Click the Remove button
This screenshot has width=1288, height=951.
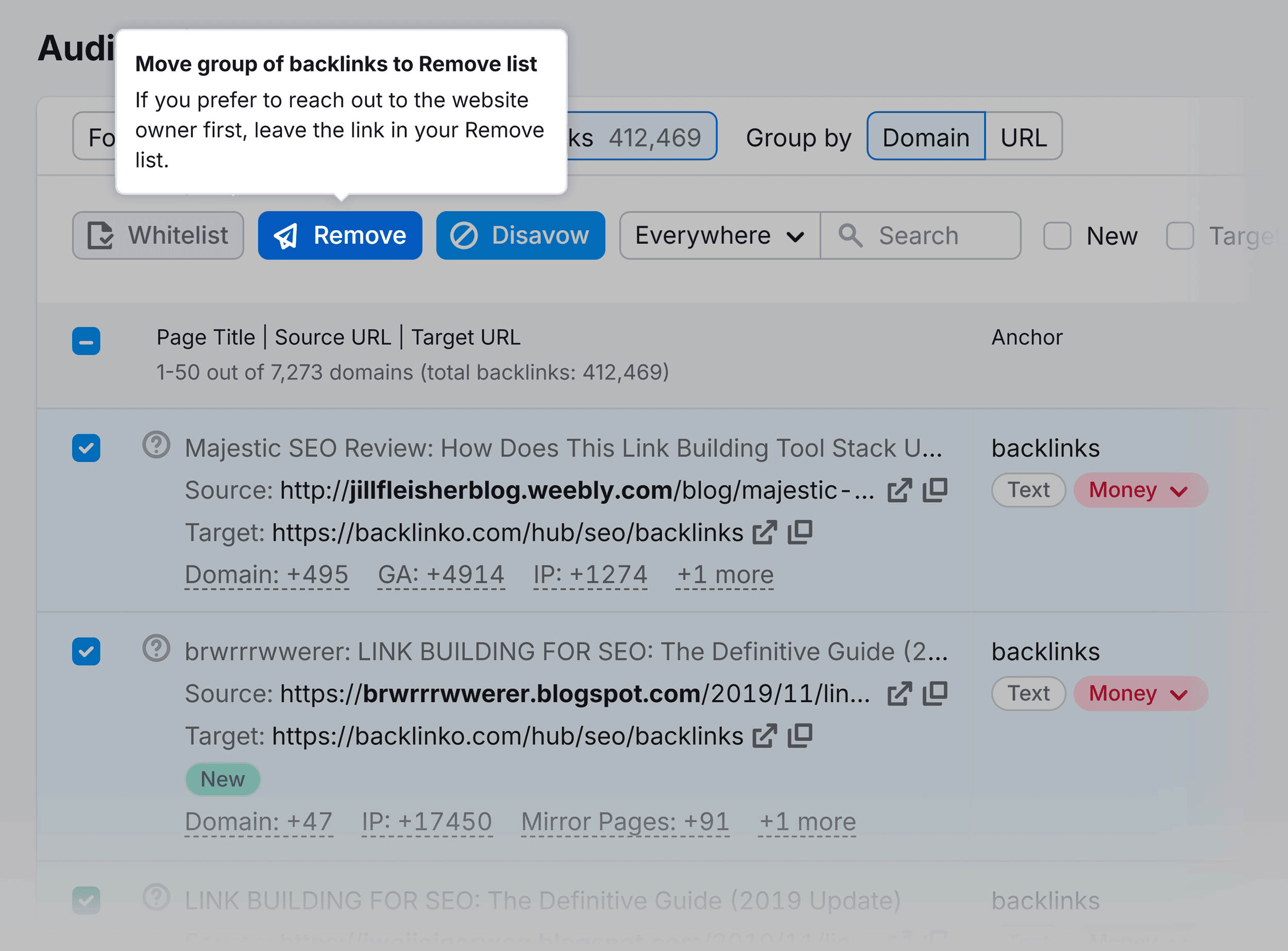[340, 235]
